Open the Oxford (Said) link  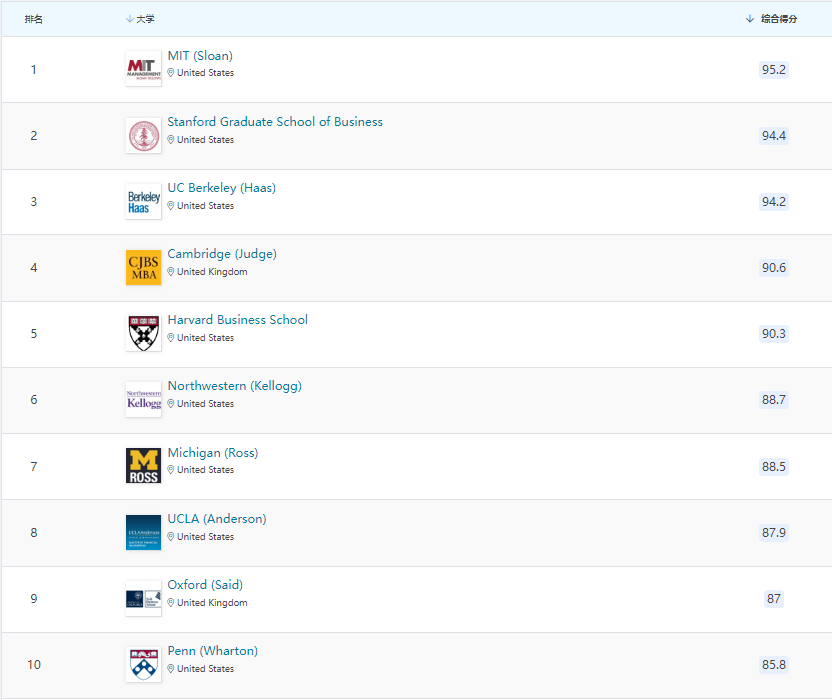[x=205, y=585]
